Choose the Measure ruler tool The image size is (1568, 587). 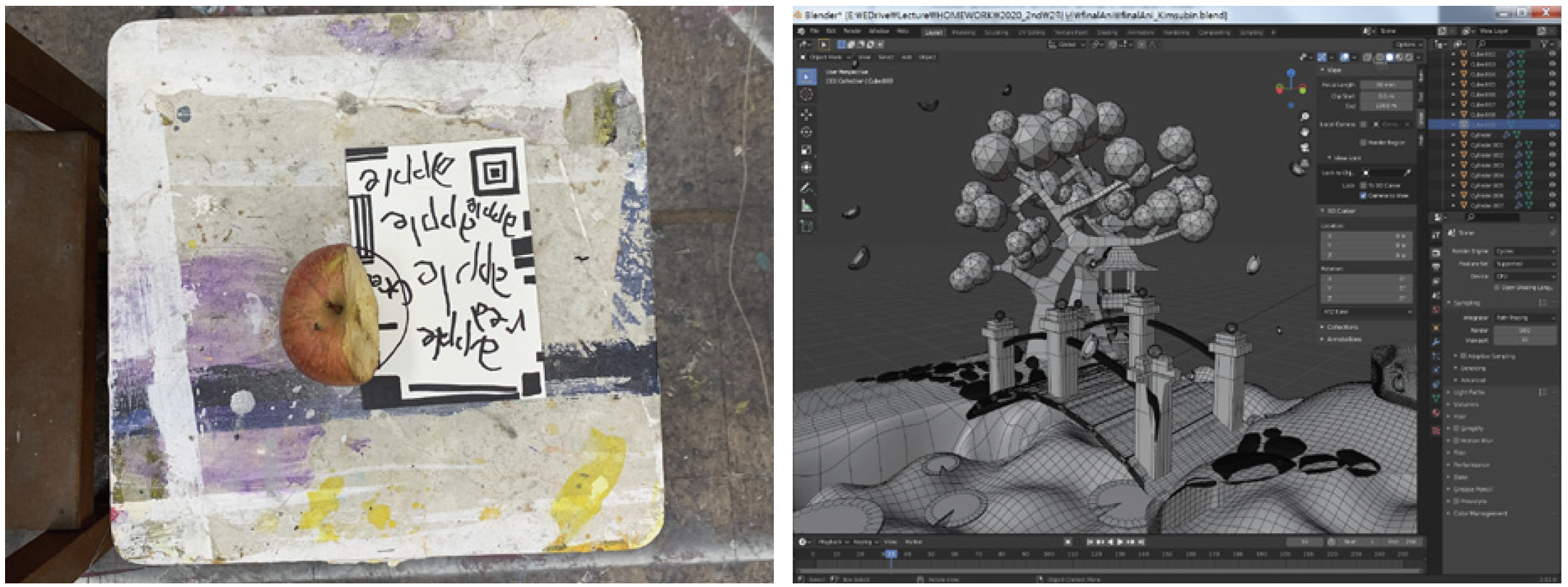(x=806, y=206)
